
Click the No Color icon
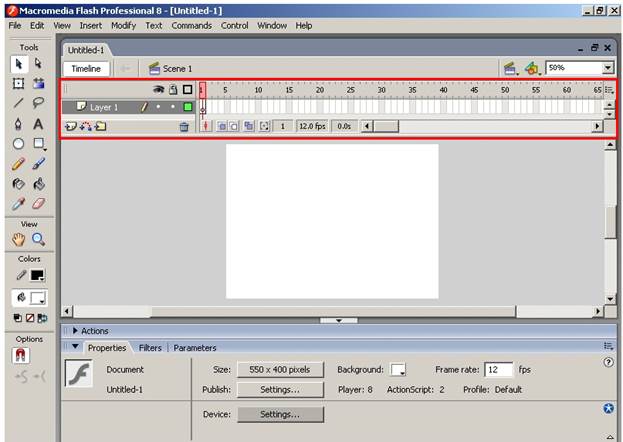point(30,318)
